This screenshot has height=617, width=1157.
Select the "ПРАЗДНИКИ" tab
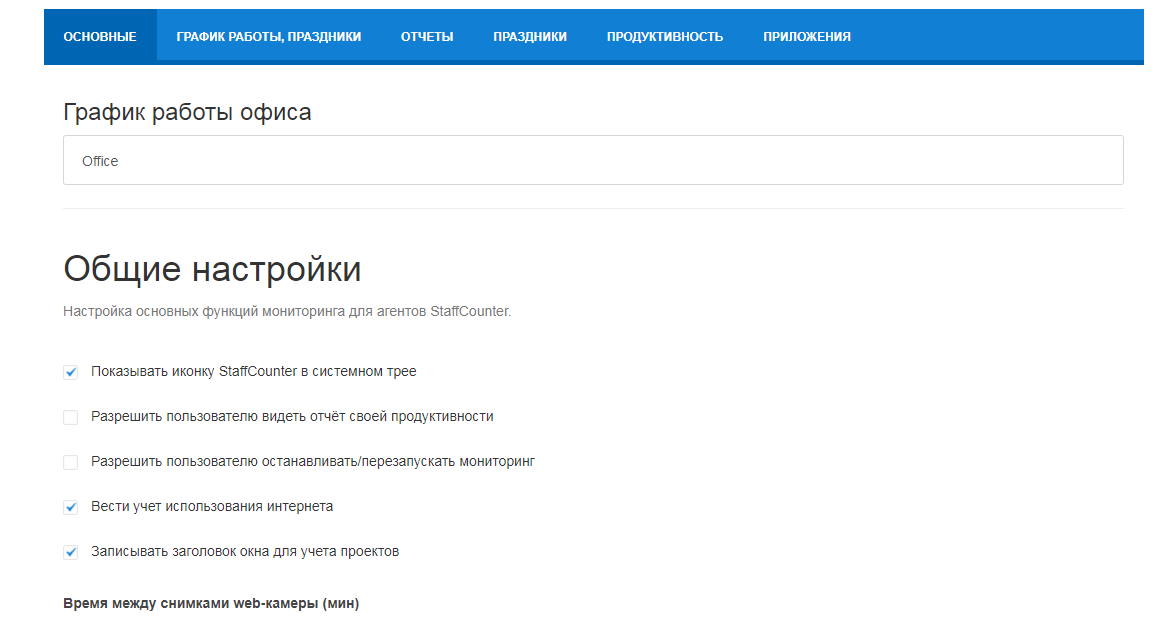(x=529, y=35)
